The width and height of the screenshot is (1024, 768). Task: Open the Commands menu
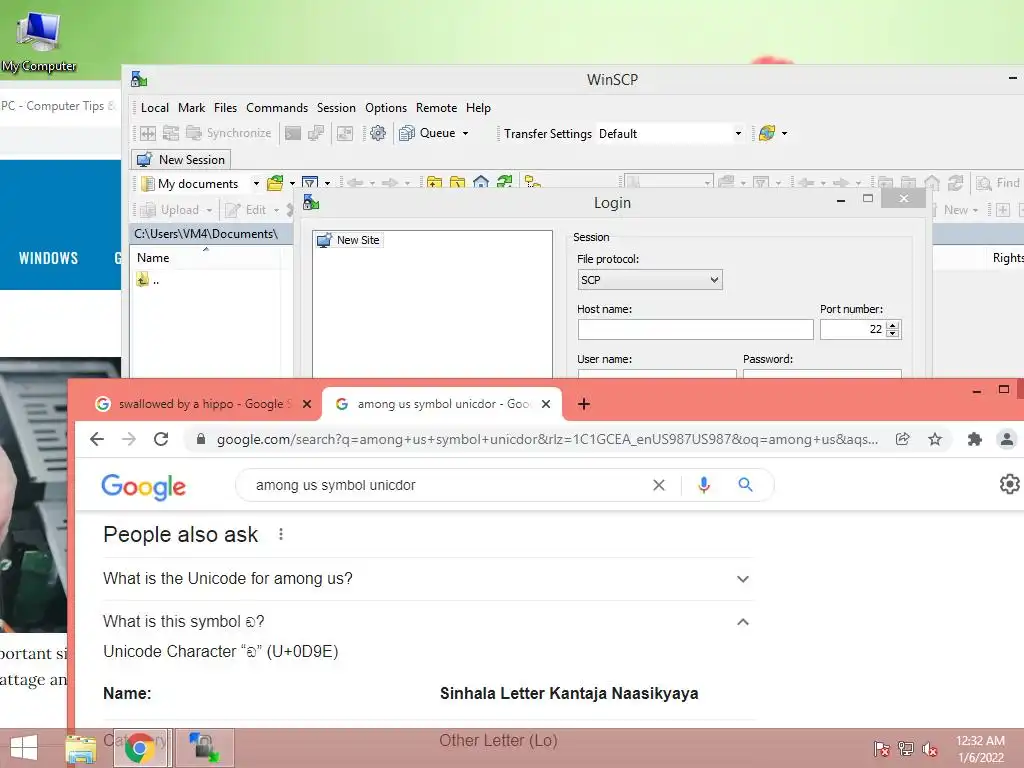(277, 108)
